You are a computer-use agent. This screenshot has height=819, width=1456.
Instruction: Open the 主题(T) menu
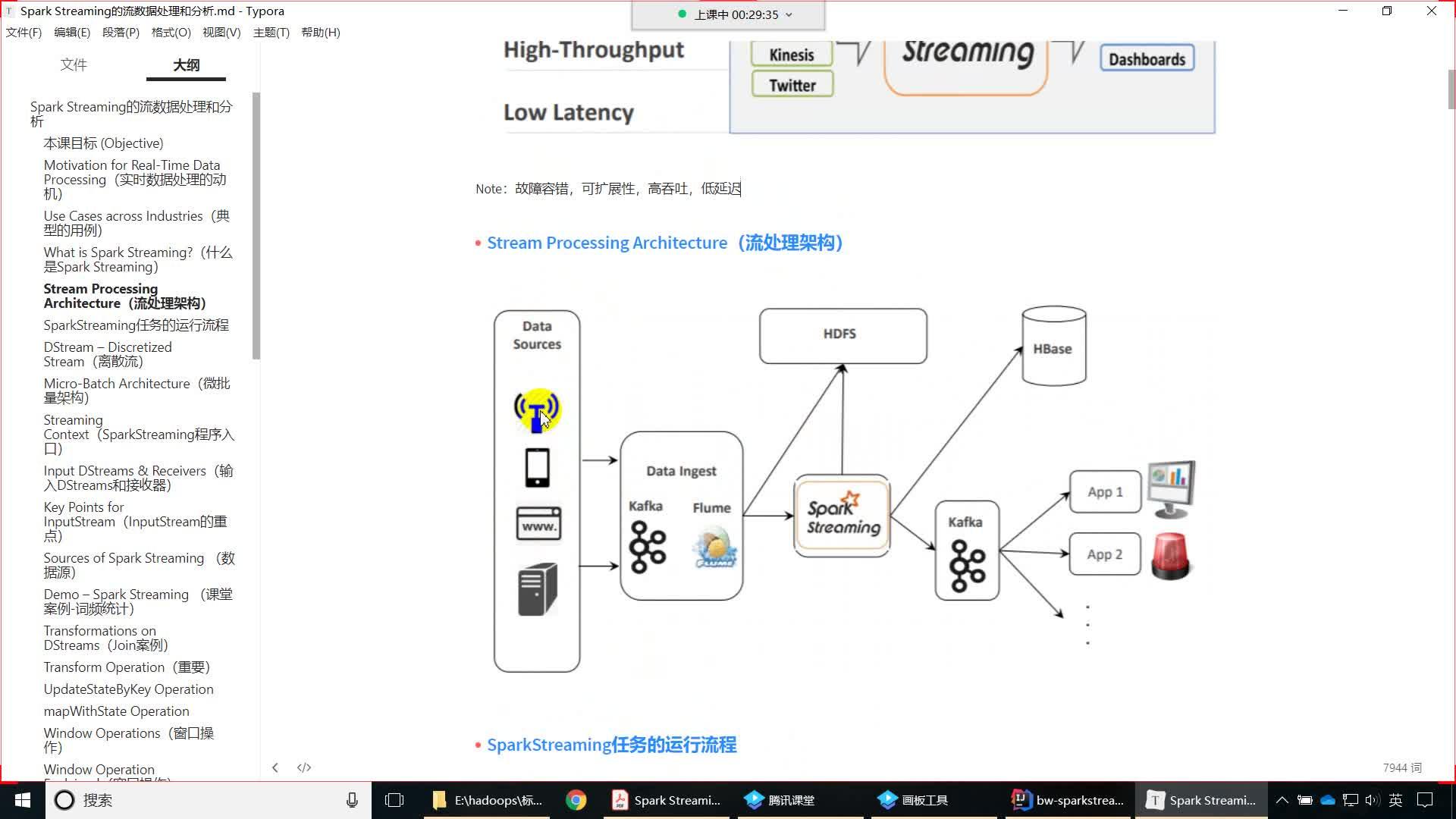click(271, 33)
